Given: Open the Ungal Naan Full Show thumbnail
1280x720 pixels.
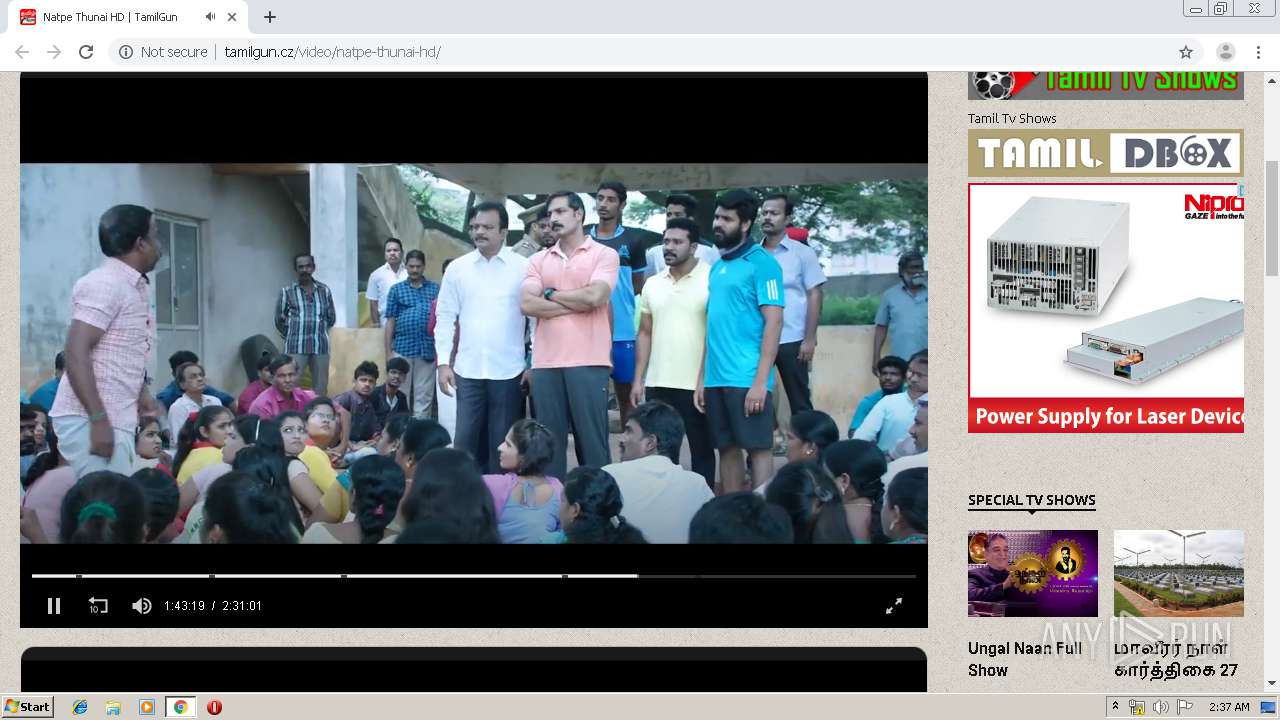Looking at the screenshot, I should pos(1033,573).
